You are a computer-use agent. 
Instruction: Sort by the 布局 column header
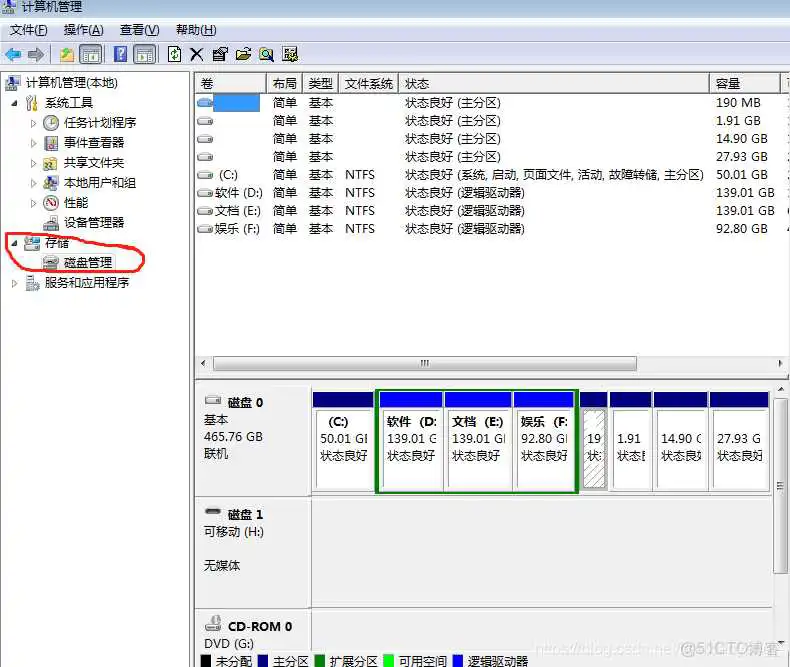click(x=285, y=84)
